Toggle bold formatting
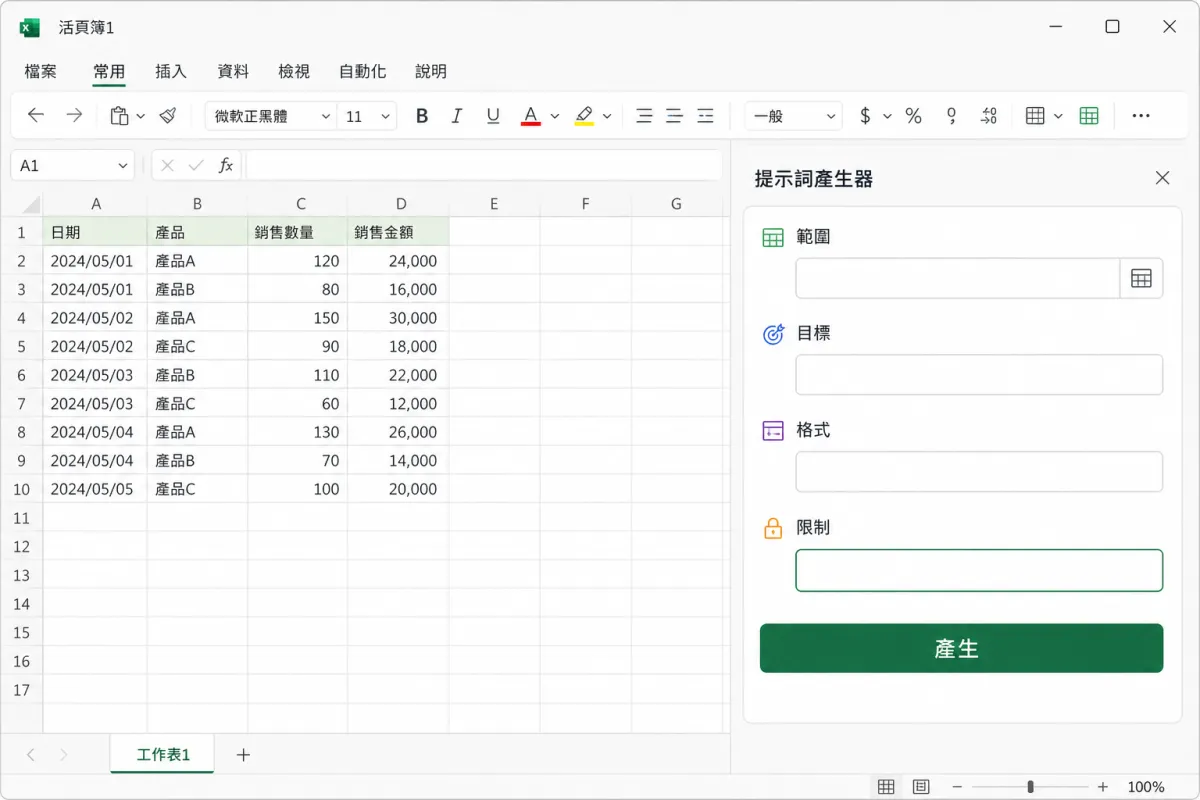 pos(422,116)
